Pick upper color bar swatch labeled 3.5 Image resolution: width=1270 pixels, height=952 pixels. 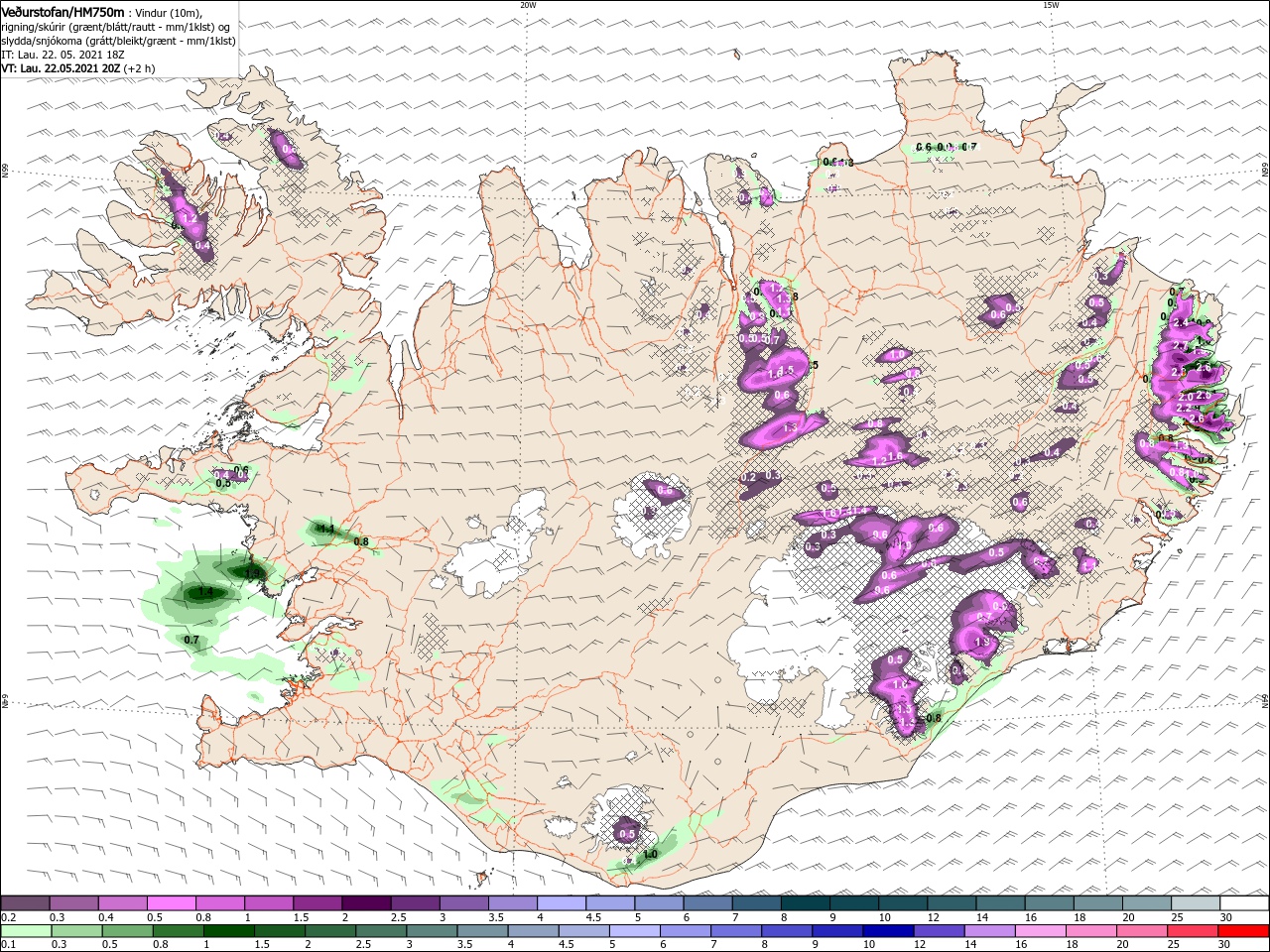(513, 903)
